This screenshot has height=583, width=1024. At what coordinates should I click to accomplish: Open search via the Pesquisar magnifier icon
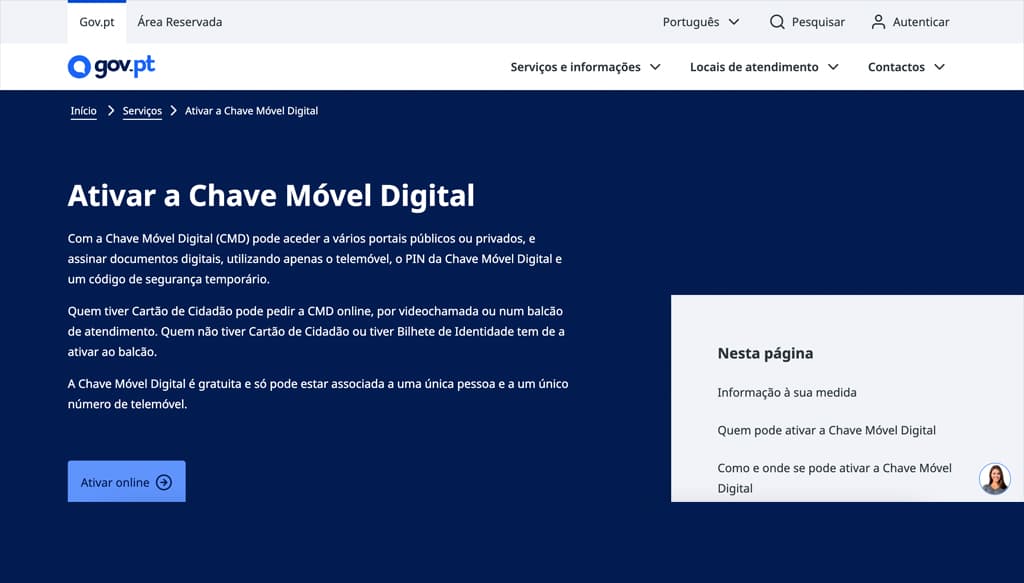pos(775,21)
